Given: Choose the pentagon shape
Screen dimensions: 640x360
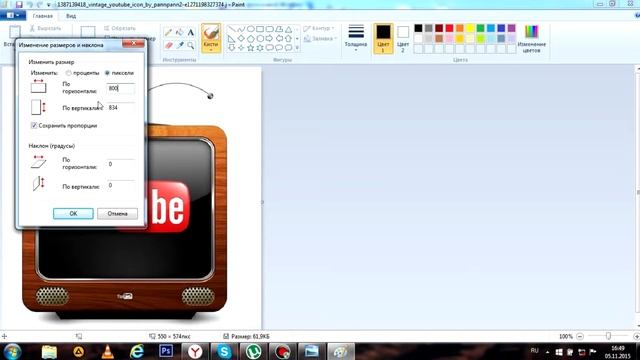Looking at the screenshot, I should (250, 39).
